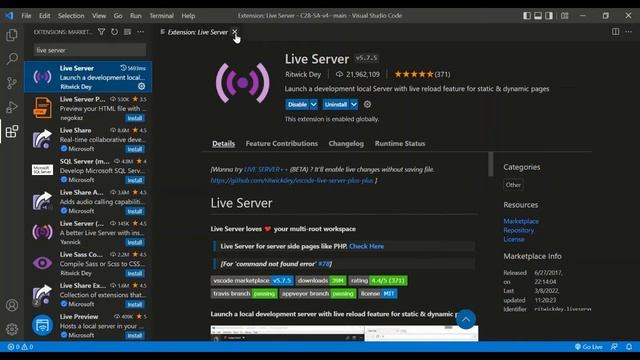
Task: Switch to the Details tab
Action: pos(224,143)
